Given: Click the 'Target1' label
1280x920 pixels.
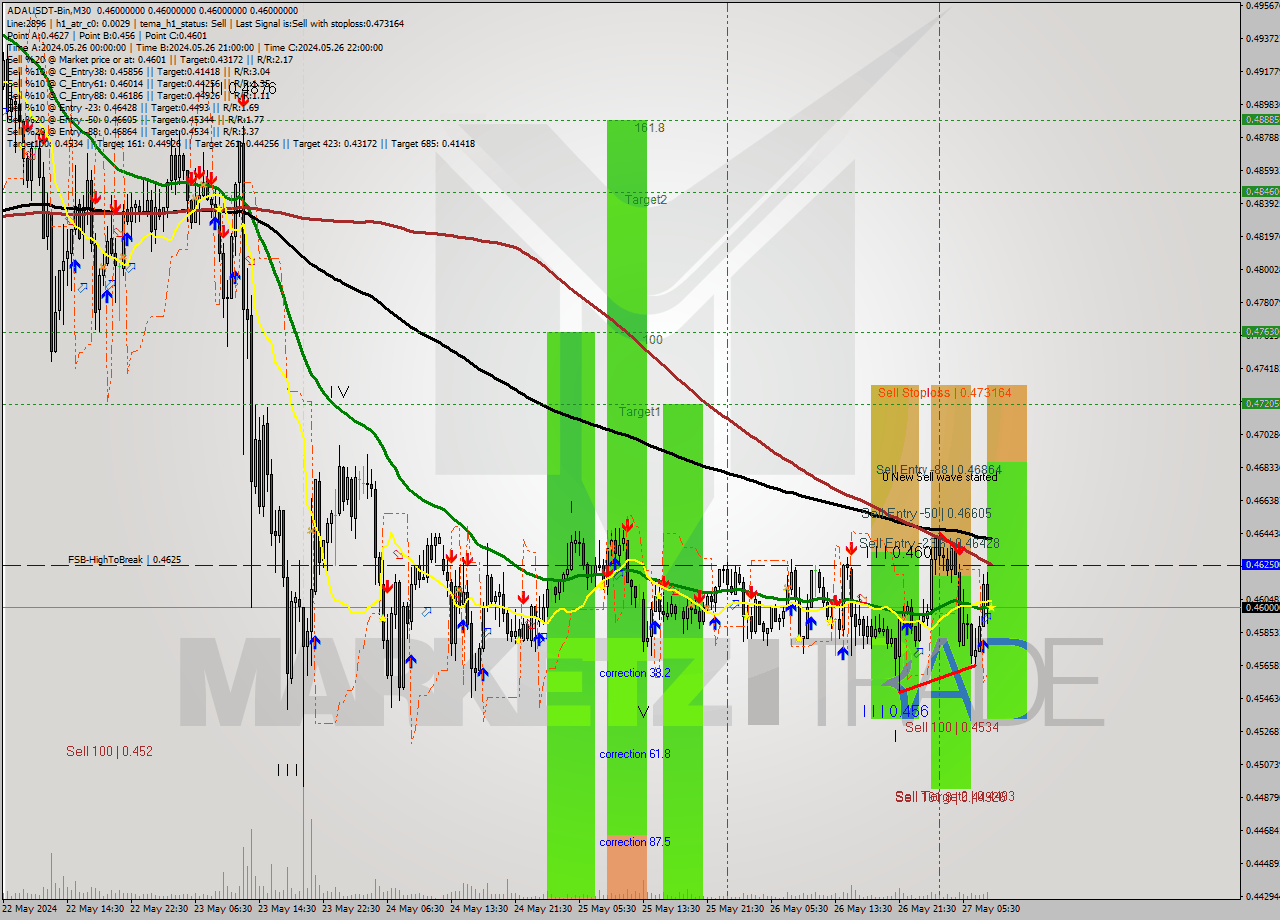Looking at the screenshot, I should [639, 412].
